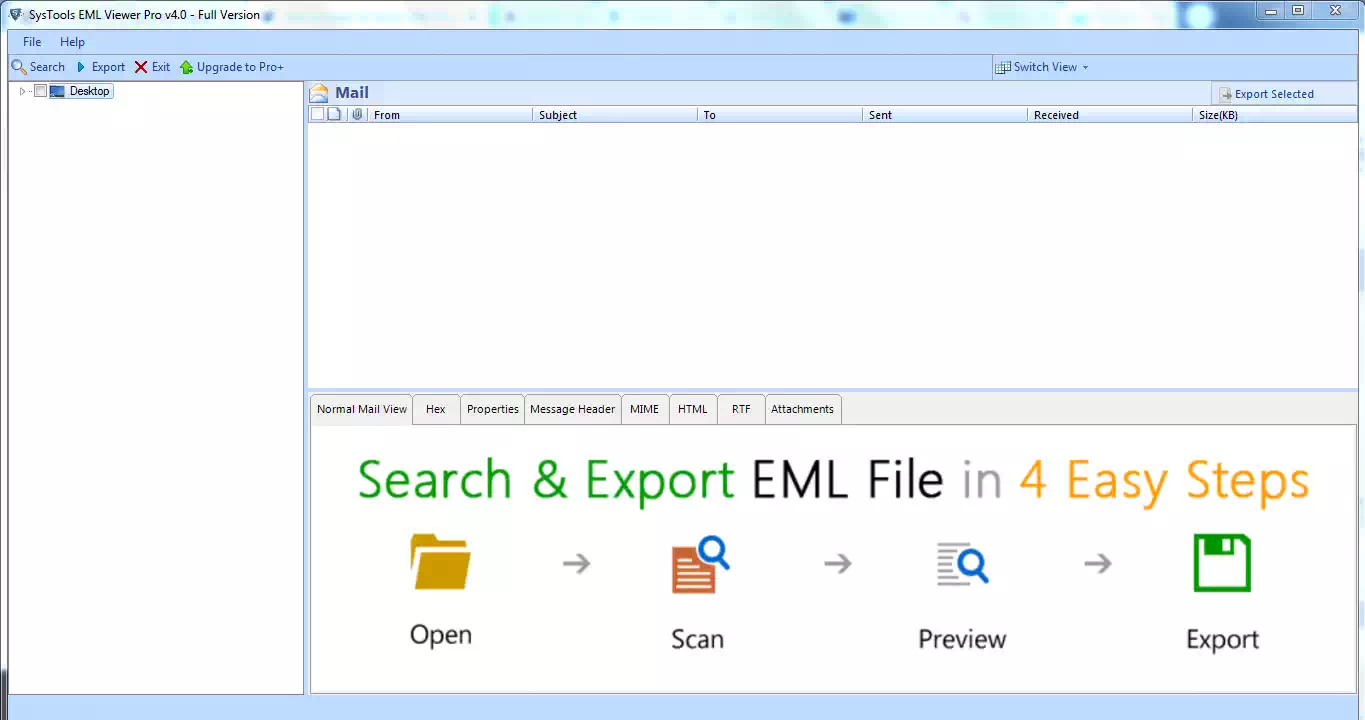
Task: Click the attachment paperclip column icon
Action: point(357,115)
